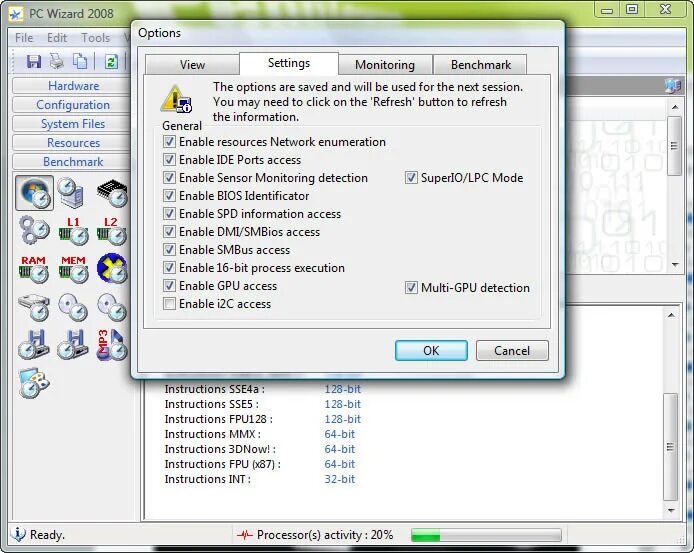The height and width of the screenshot is (553, 694).
Task: Open the Tools menu
Action: pos(95,38)
